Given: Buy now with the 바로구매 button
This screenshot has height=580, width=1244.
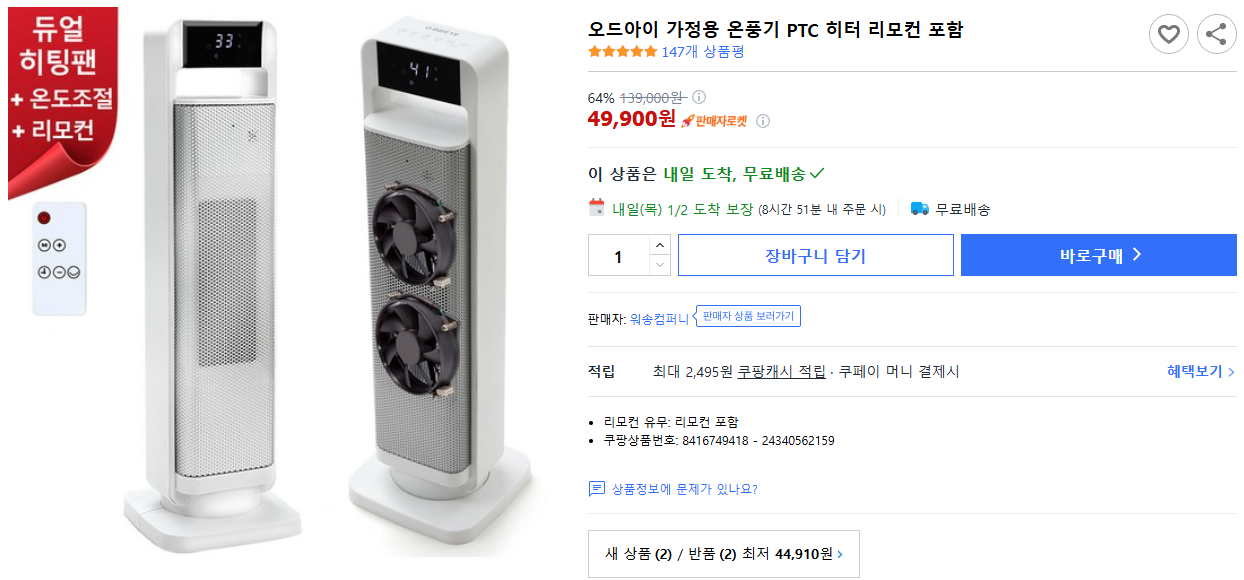Looking at the screenshot, I should coord(1098,255).
